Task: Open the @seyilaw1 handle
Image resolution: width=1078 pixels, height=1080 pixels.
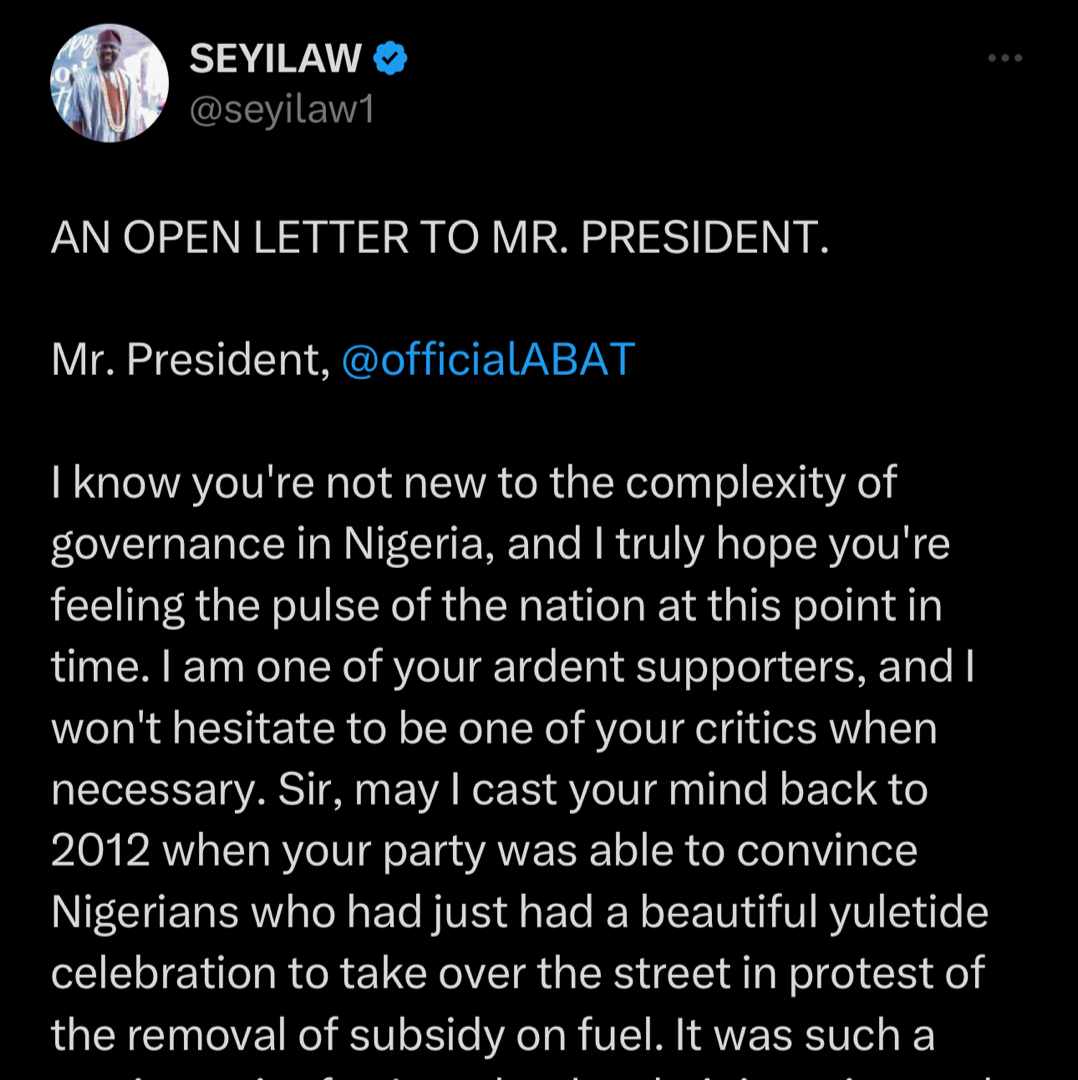Action: 282,110
